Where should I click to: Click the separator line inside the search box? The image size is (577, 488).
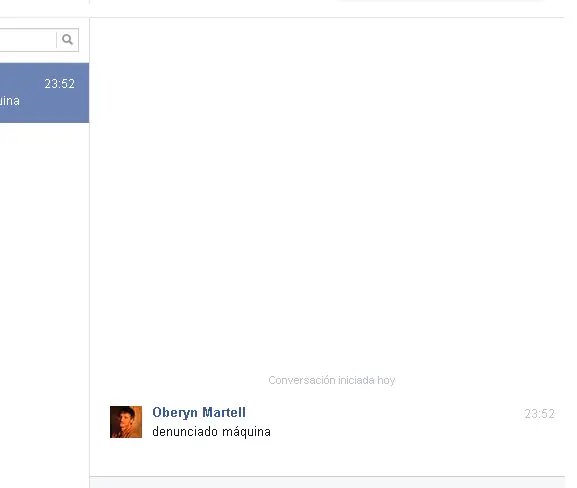pyautogui.click(x=56, y=40)
